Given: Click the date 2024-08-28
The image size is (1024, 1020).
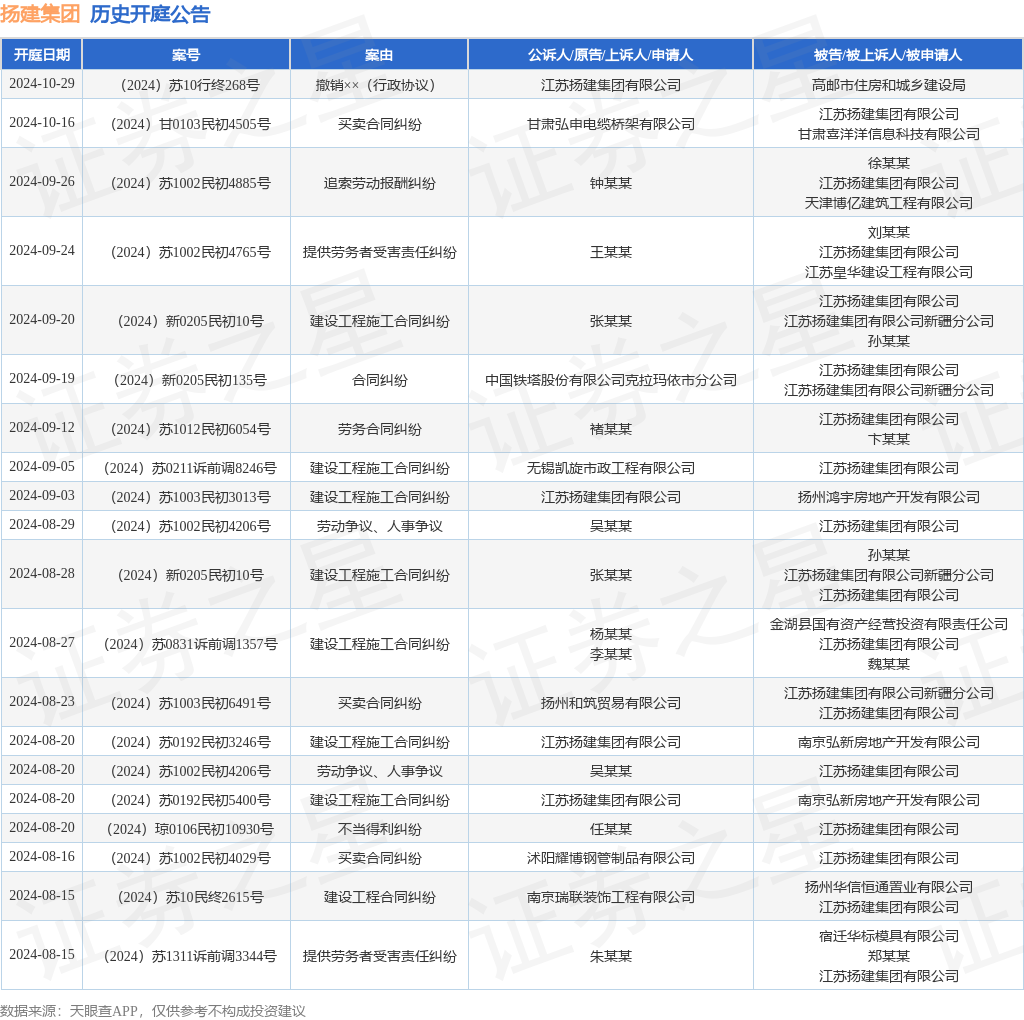Looking at the screenshot, I should (x=42, y=573).
